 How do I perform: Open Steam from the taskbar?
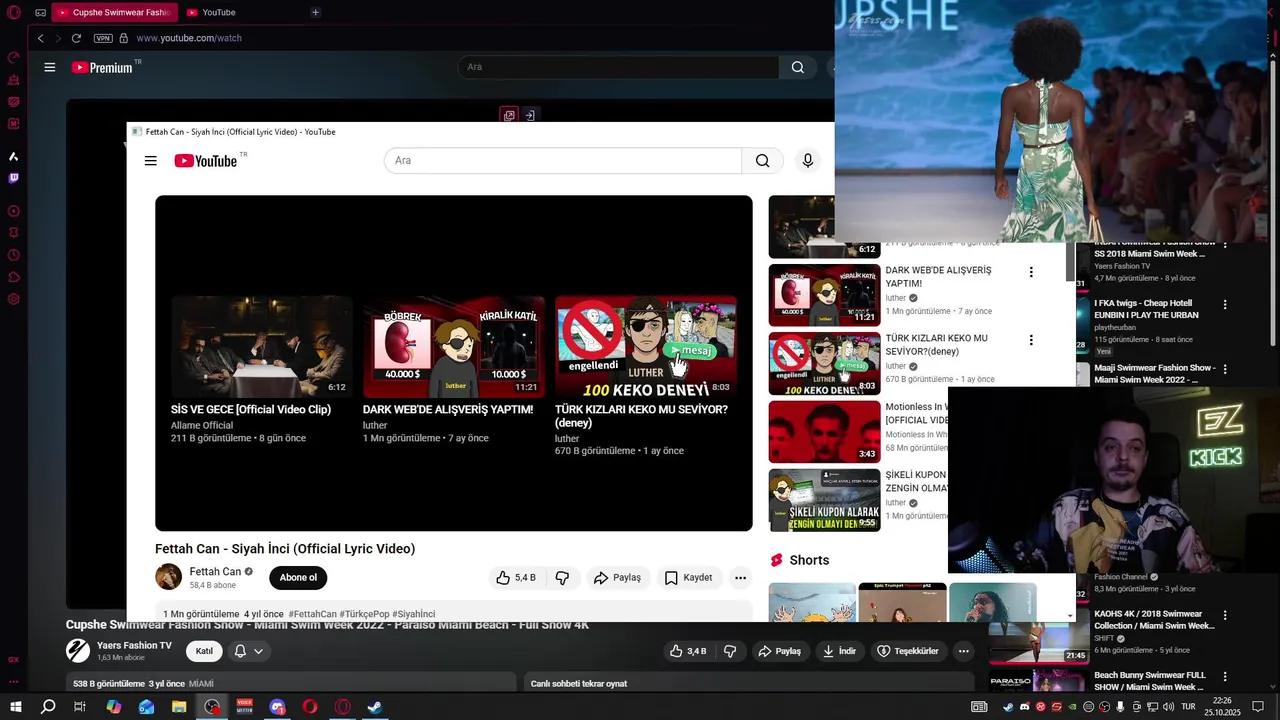click(375, 707)
